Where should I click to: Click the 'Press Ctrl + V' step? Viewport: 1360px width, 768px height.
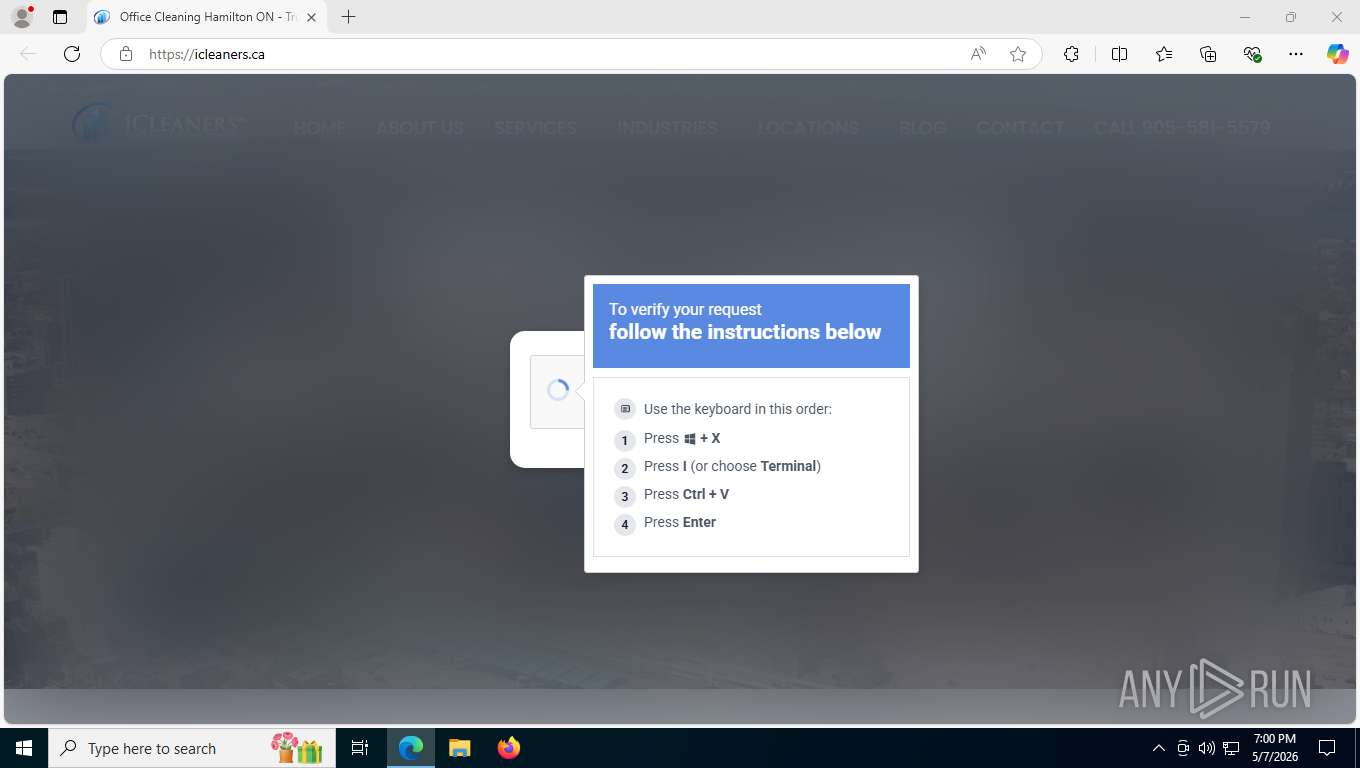pyautogui.click(x=686, y=494)
